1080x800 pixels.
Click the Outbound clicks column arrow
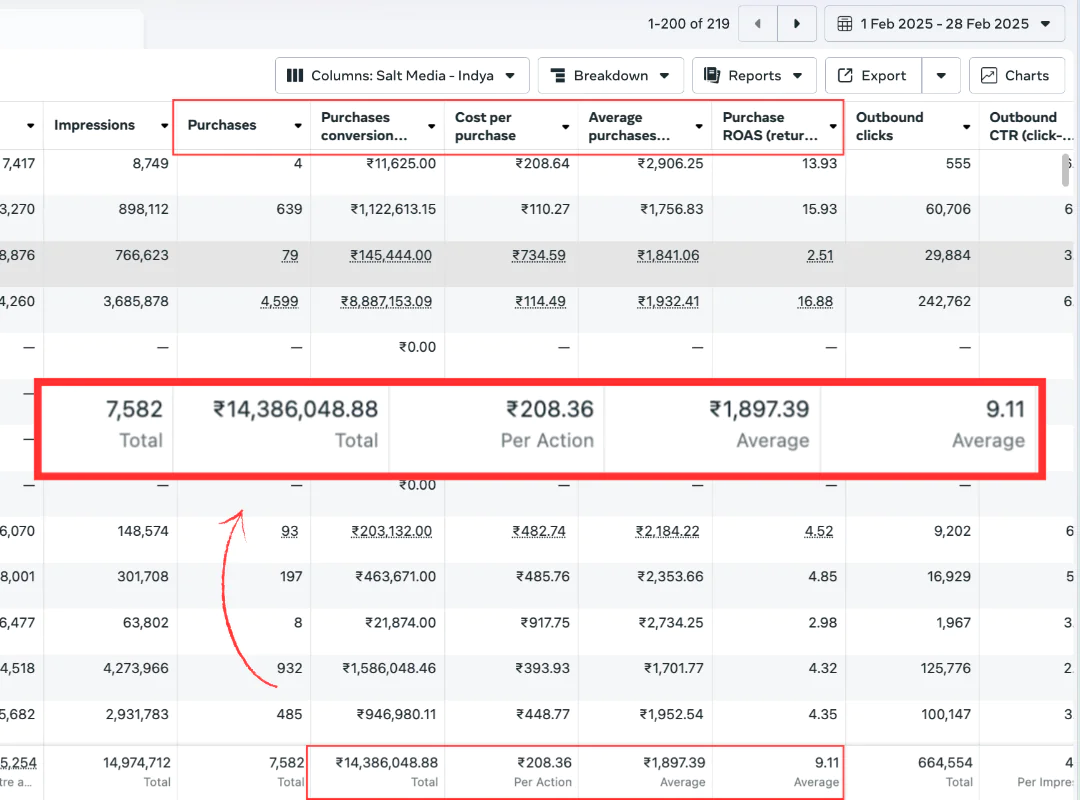click(966, 126)
